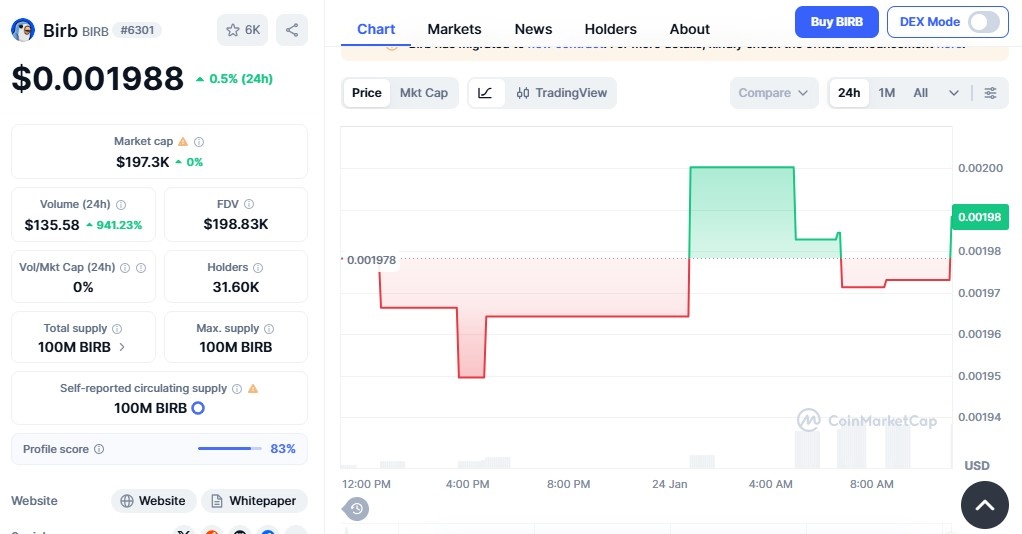Open the Compare dropdown
This screenshot has height=534, width=1022.
(772, 93)
